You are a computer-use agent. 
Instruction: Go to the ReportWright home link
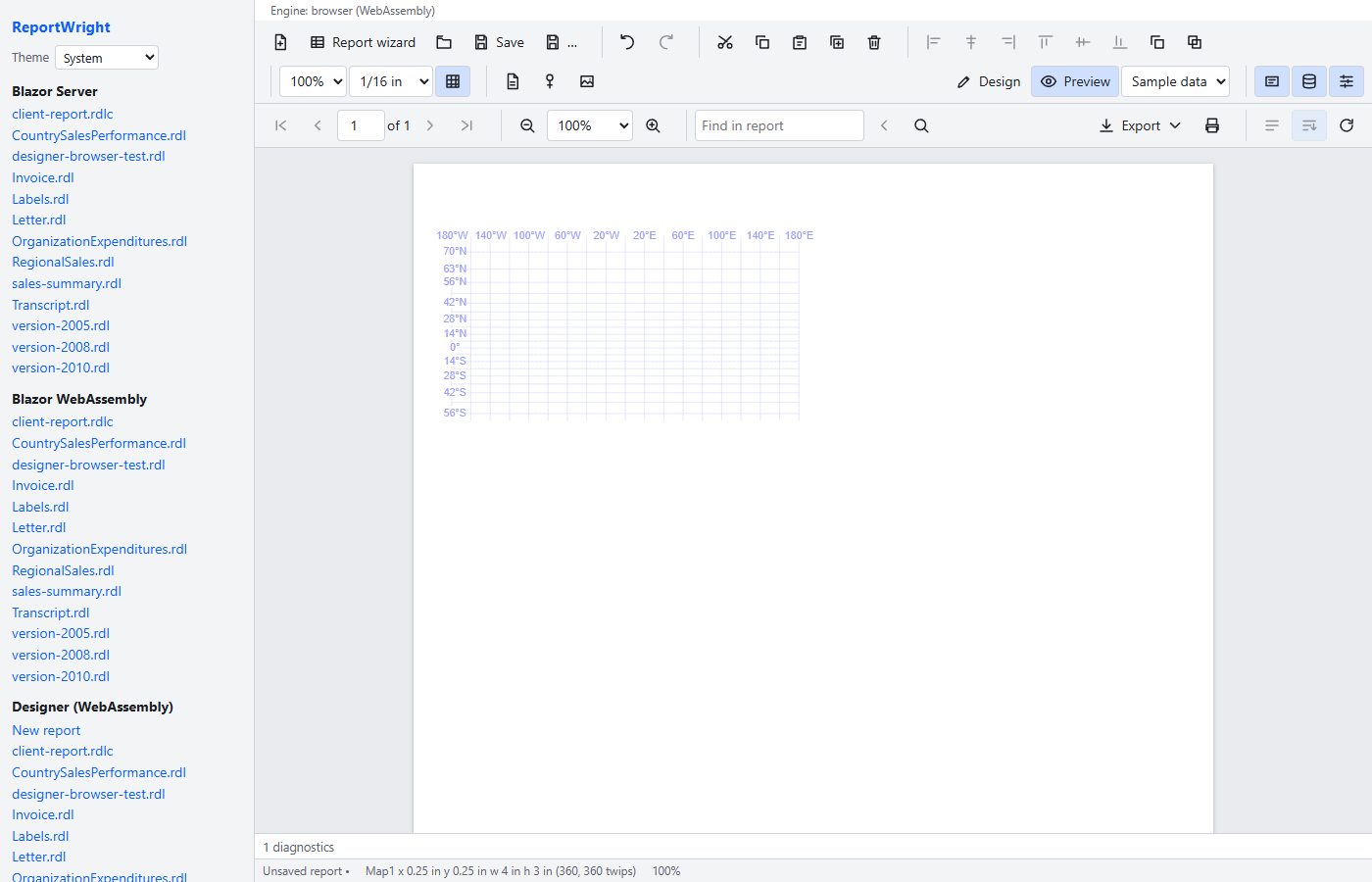click(61, 27)
